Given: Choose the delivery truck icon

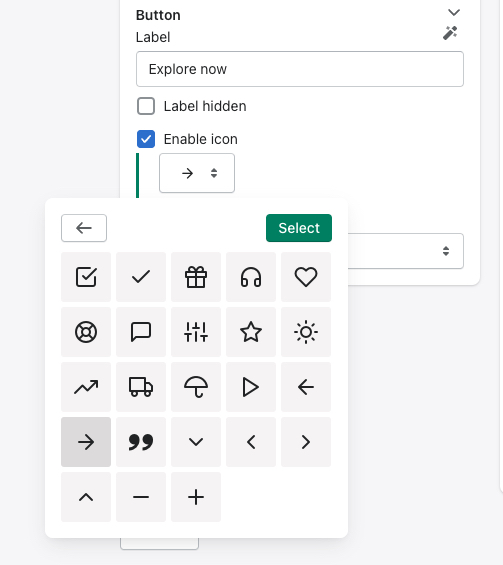Looking at the screenshot, I should (x=141, y=387).
